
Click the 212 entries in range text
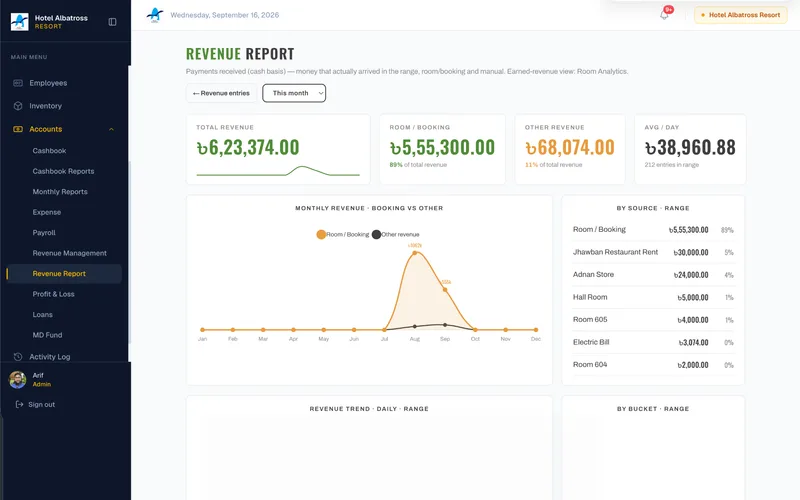coord(671,164)
